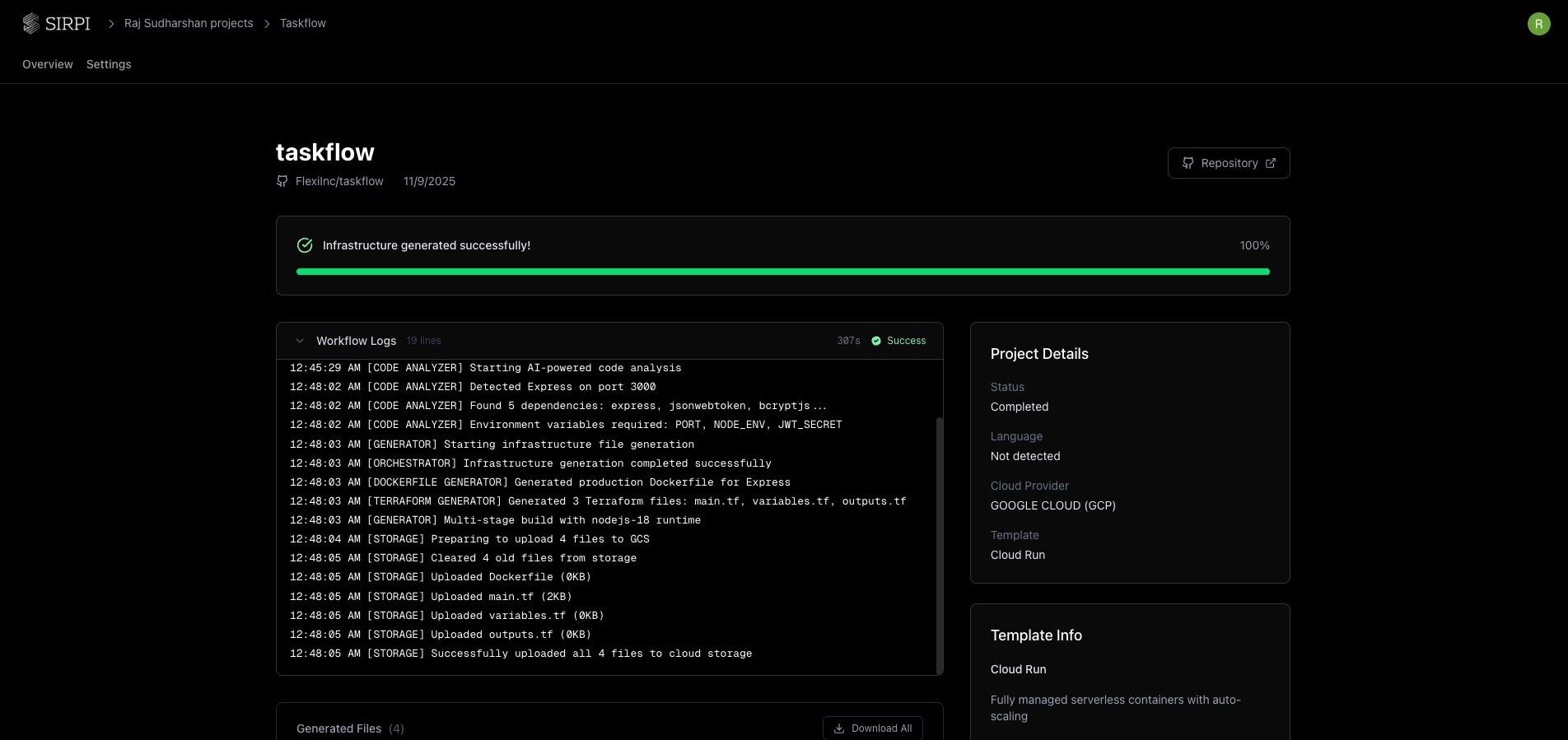
Task: Click log line Starting infrastructure file generation
Action: point(492,444)
